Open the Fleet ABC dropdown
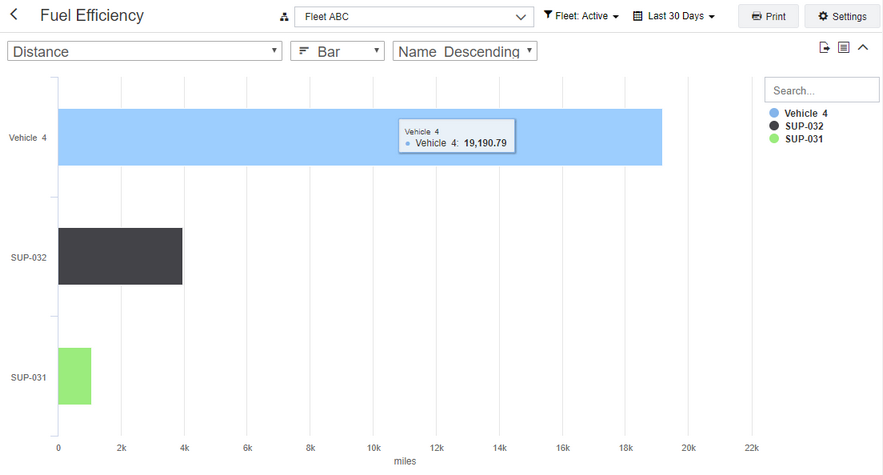Screen dimensions: 883x475 click(414, 17)
